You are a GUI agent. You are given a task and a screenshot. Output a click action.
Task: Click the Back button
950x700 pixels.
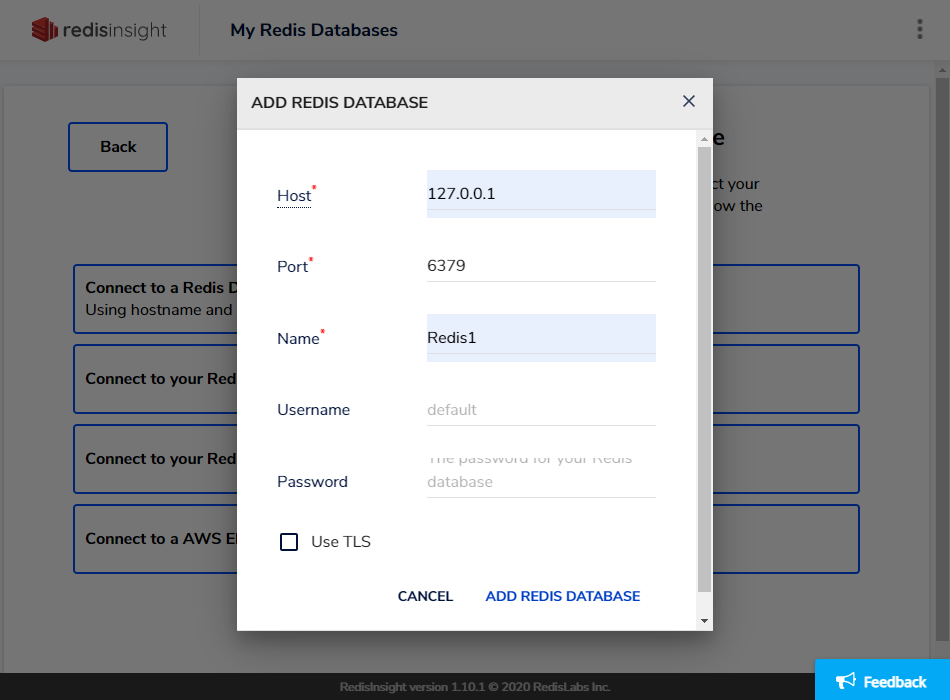pos(118,147)
